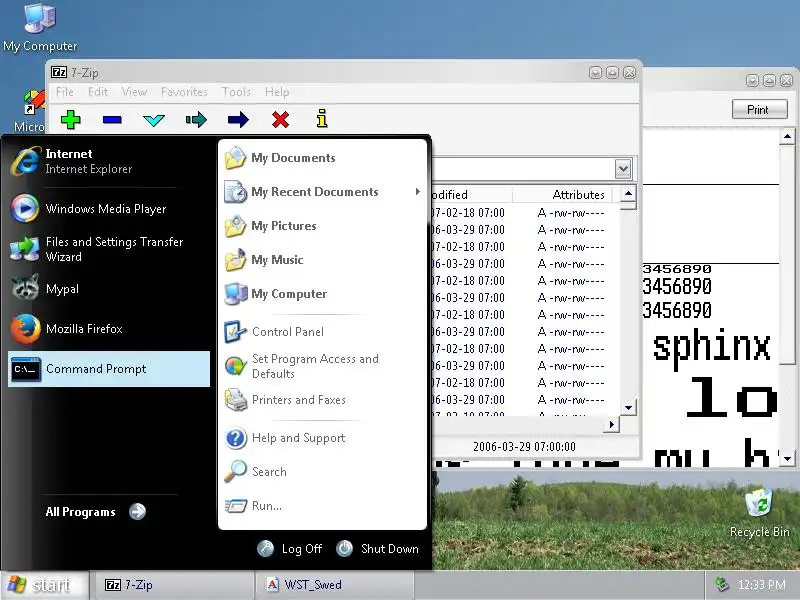Click the Move dark blue arrow icon
This screenshot has width=800, height=600.
click(238, 120)
